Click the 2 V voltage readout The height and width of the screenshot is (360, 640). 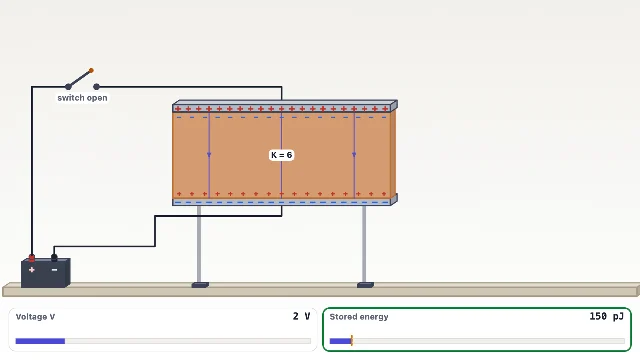[x=301, y=316]
